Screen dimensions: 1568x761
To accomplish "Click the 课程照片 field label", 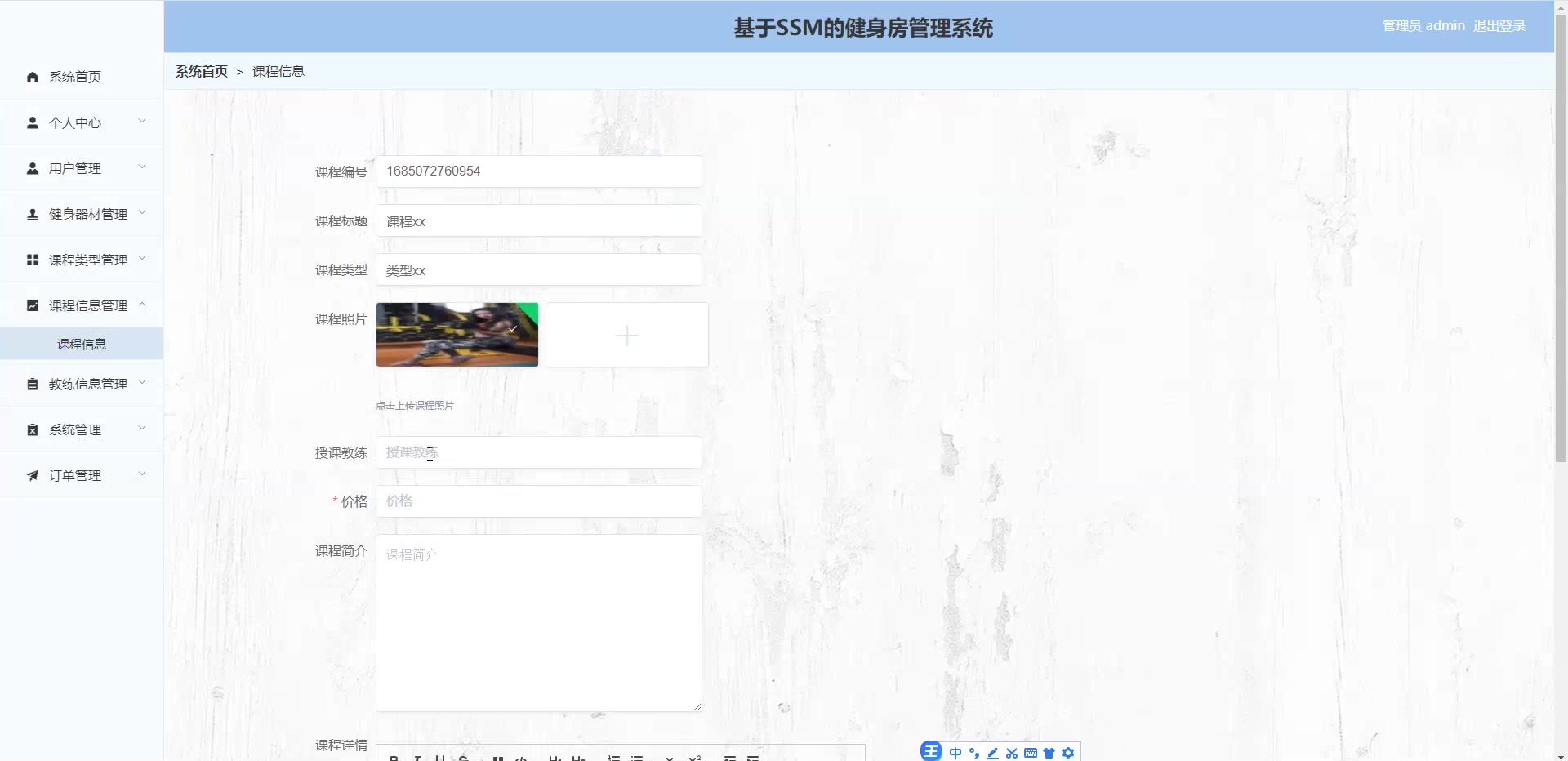I will [341, 318].
